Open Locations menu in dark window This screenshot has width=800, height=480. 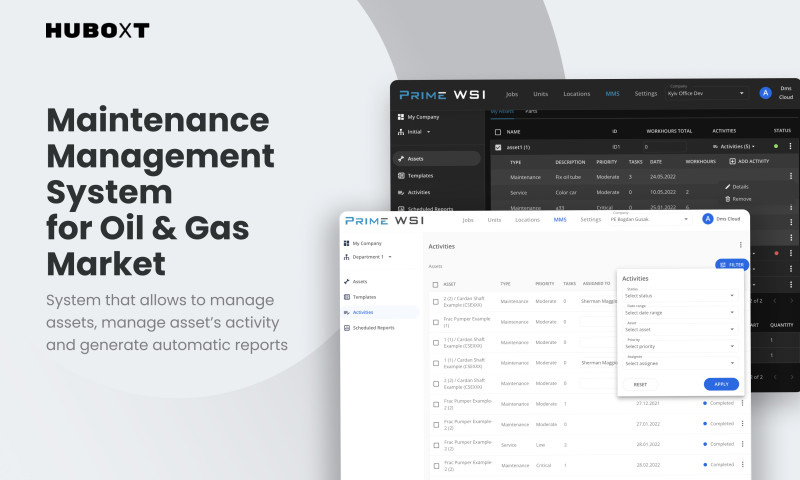pyautogui.click(x=577, y=94)
